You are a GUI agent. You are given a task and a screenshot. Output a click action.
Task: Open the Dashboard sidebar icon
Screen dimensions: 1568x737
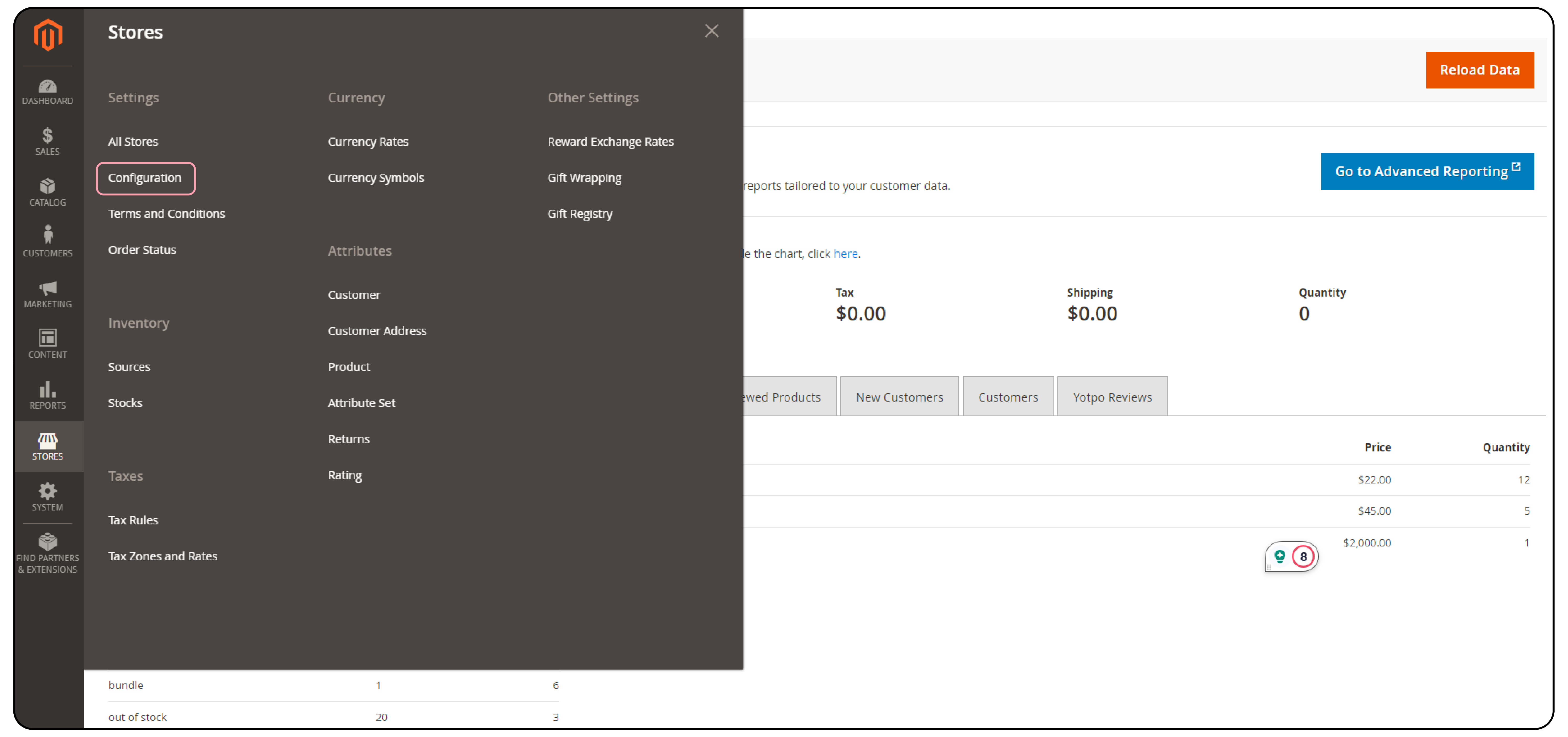pyautogui.click(x=48, y=92)
